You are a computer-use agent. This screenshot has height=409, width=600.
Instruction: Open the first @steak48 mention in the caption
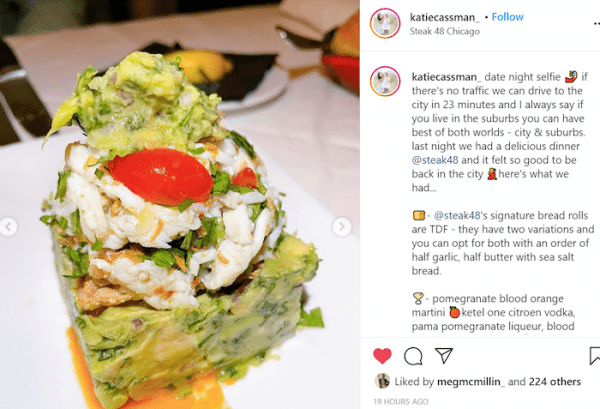tap(435, 160)
